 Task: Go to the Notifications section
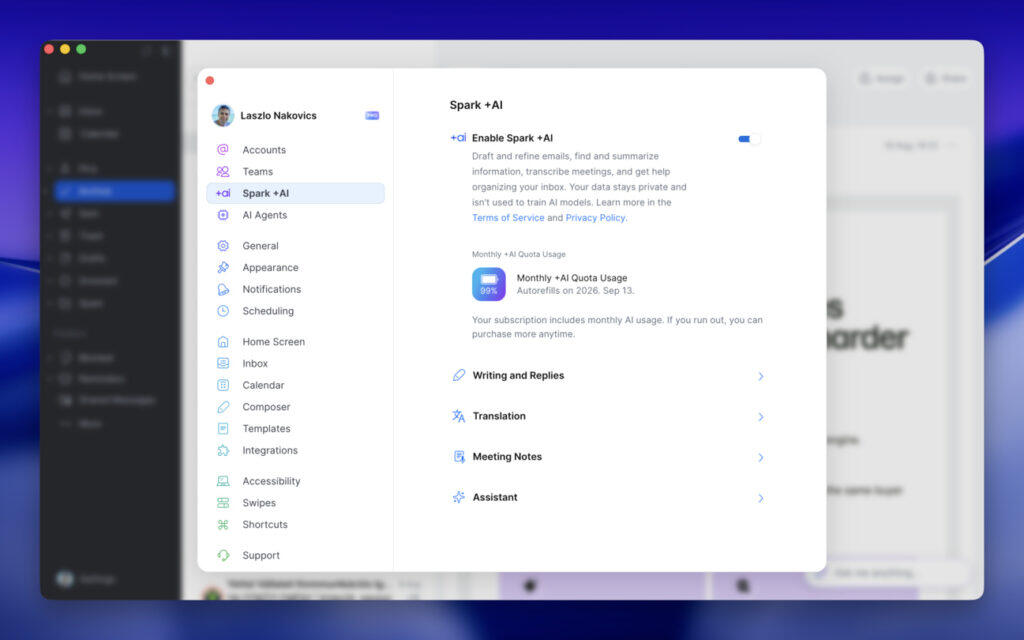coord(295,289)
